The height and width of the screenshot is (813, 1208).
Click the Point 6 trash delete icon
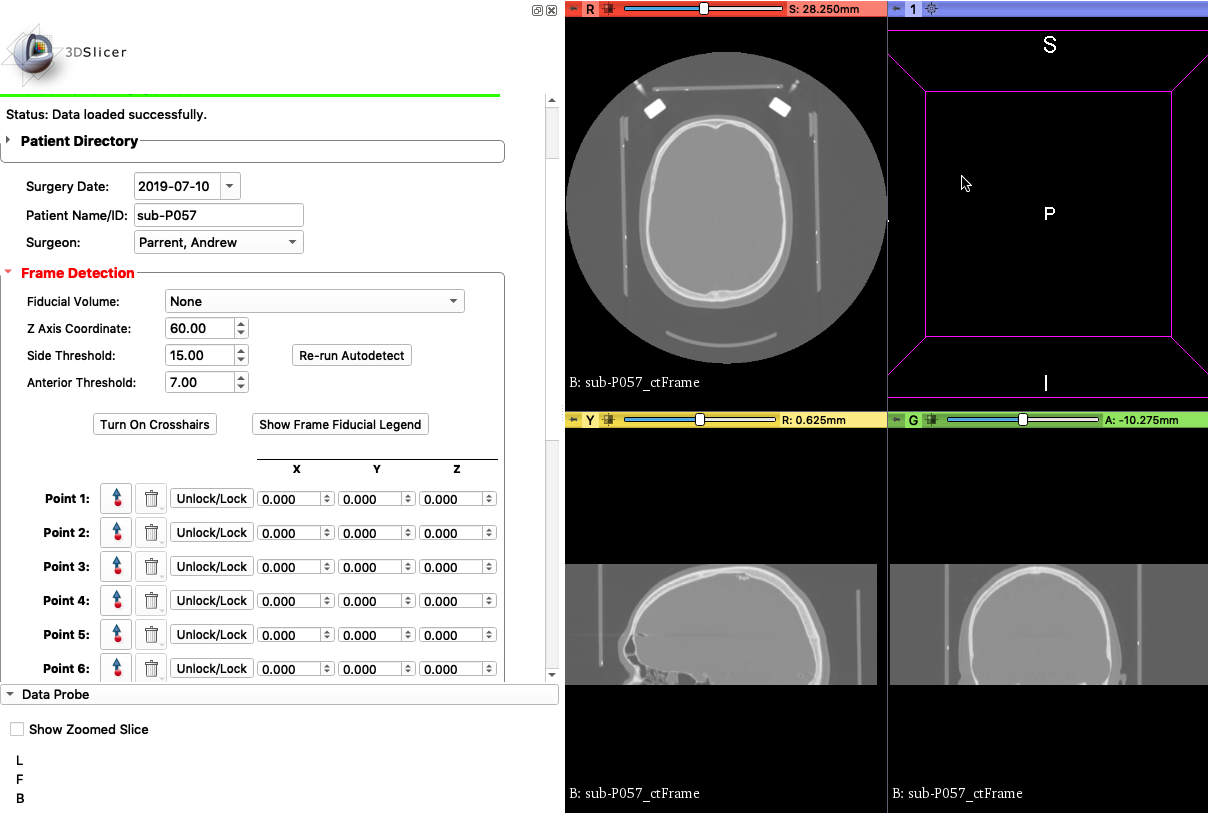point(151,668)
